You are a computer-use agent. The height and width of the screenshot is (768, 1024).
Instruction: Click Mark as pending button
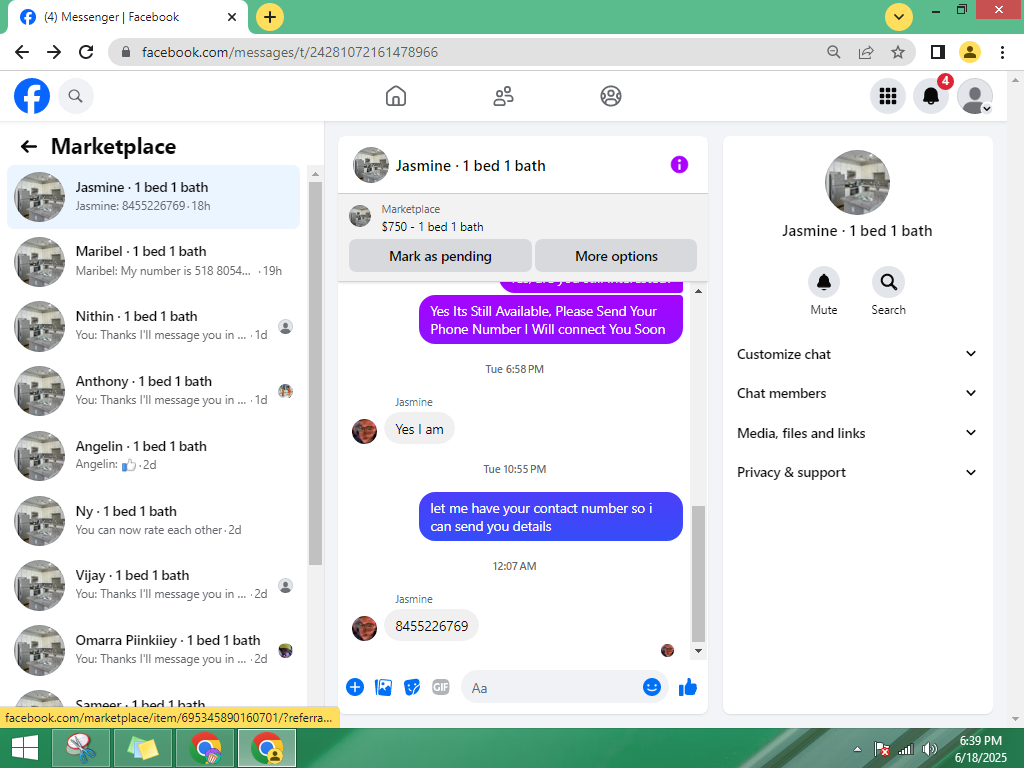pos(440,256)
